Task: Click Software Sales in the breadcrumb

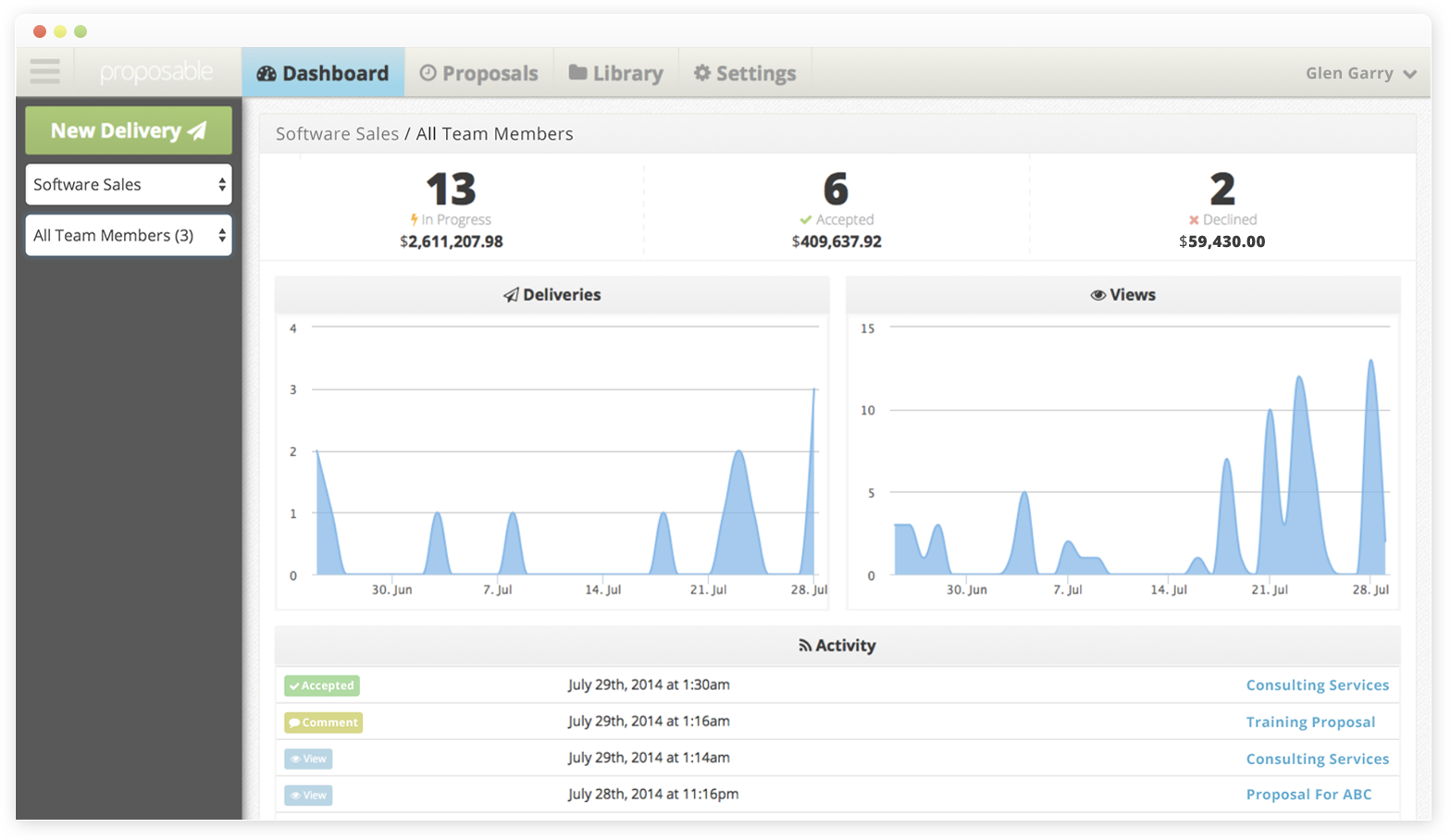Action: click(337, 134)
